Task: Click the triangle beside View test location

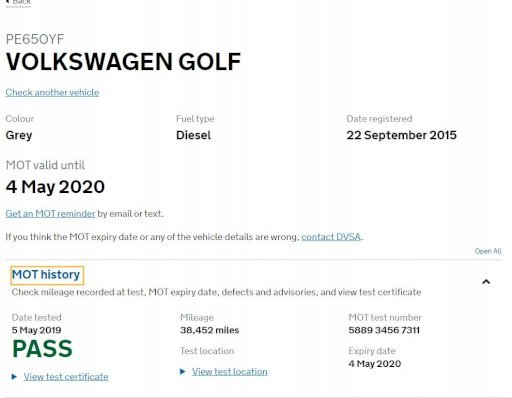Action: (182, 371)
